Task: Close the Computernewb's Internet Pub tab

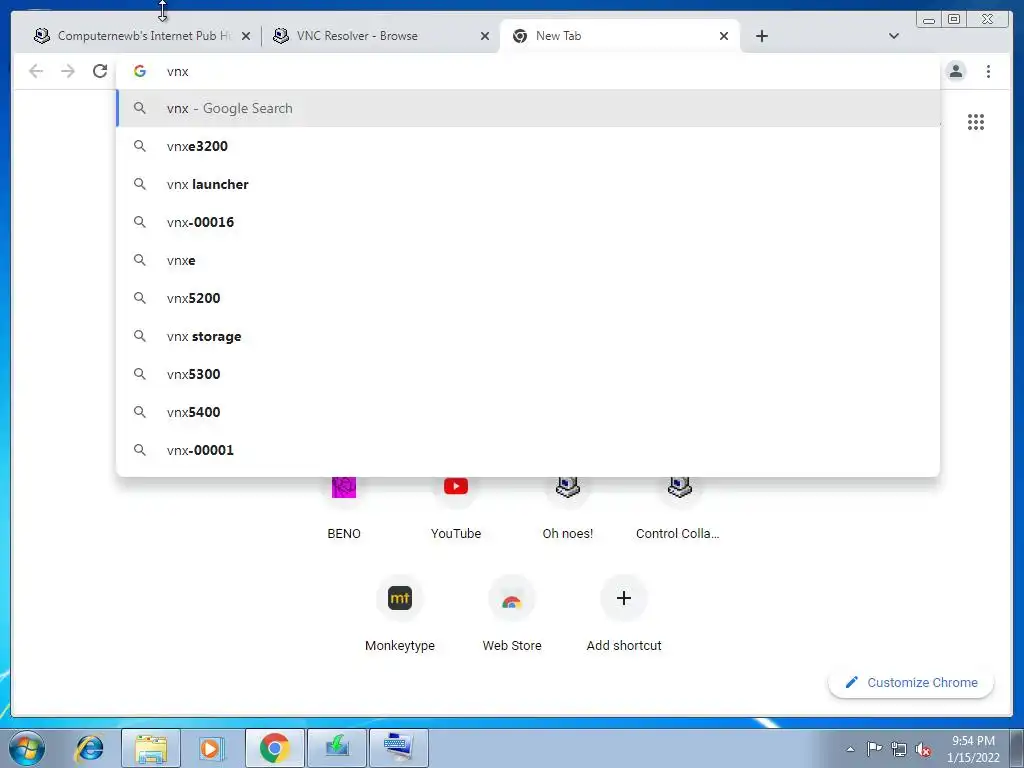Action: (x=246, y=36)
